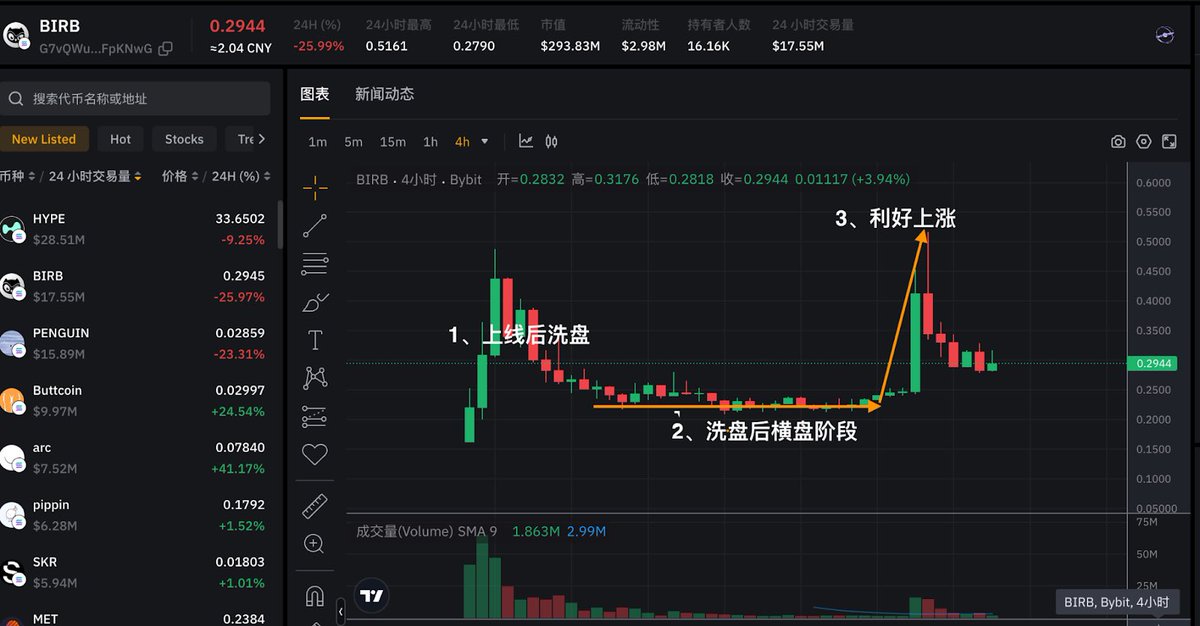Click the BIRB token logo in header
Viewport: 1200px width, 626px height.
pyautogui.click(x=16, y=36)
